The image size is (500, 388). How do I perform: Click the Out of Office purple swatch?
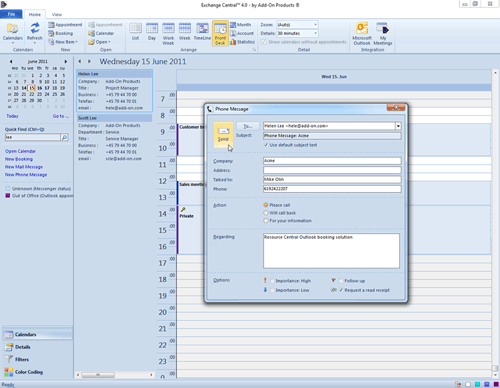[8, 196]
